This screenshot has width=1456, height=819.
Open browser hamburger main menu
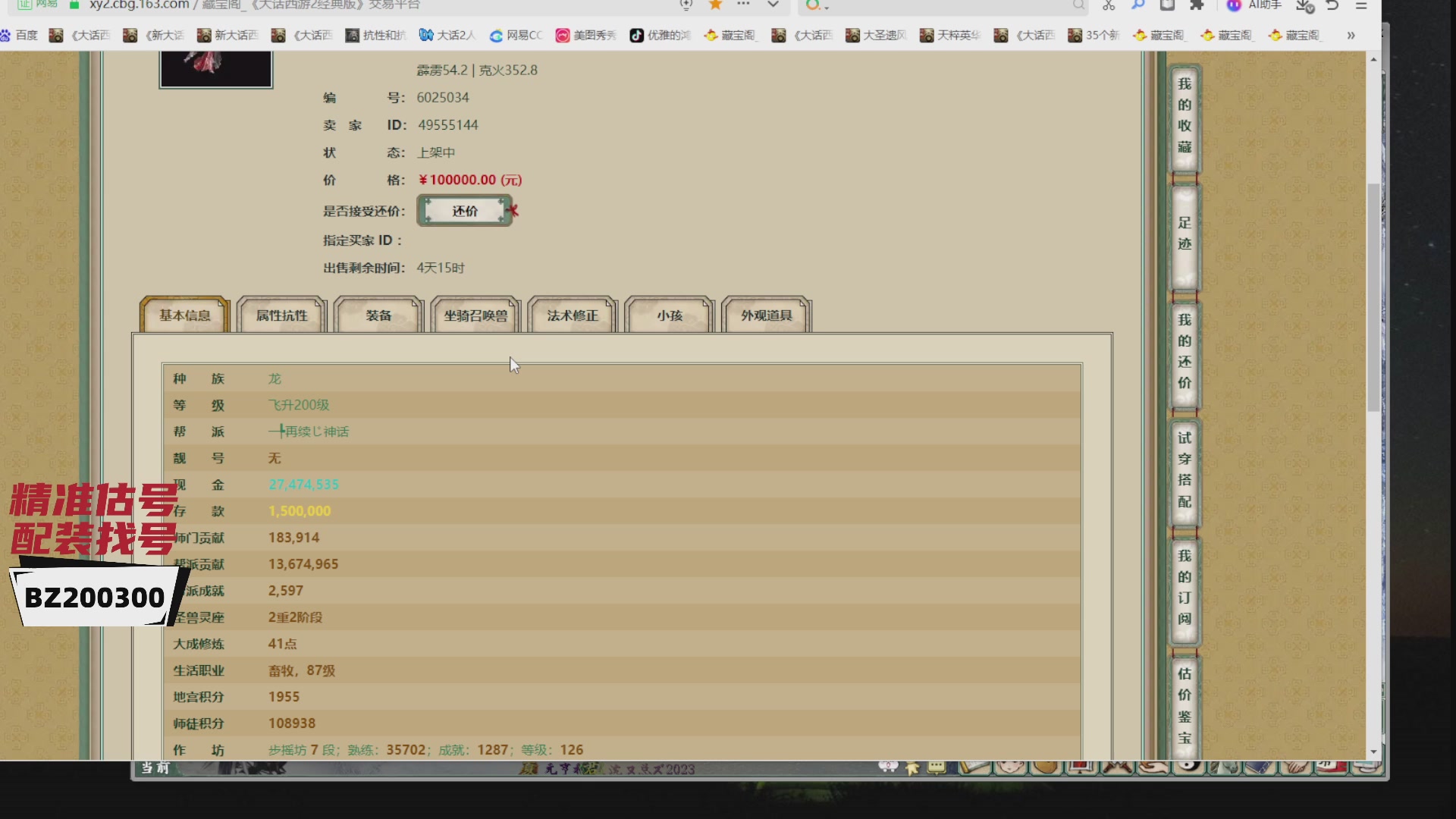tap(1361, 5)
